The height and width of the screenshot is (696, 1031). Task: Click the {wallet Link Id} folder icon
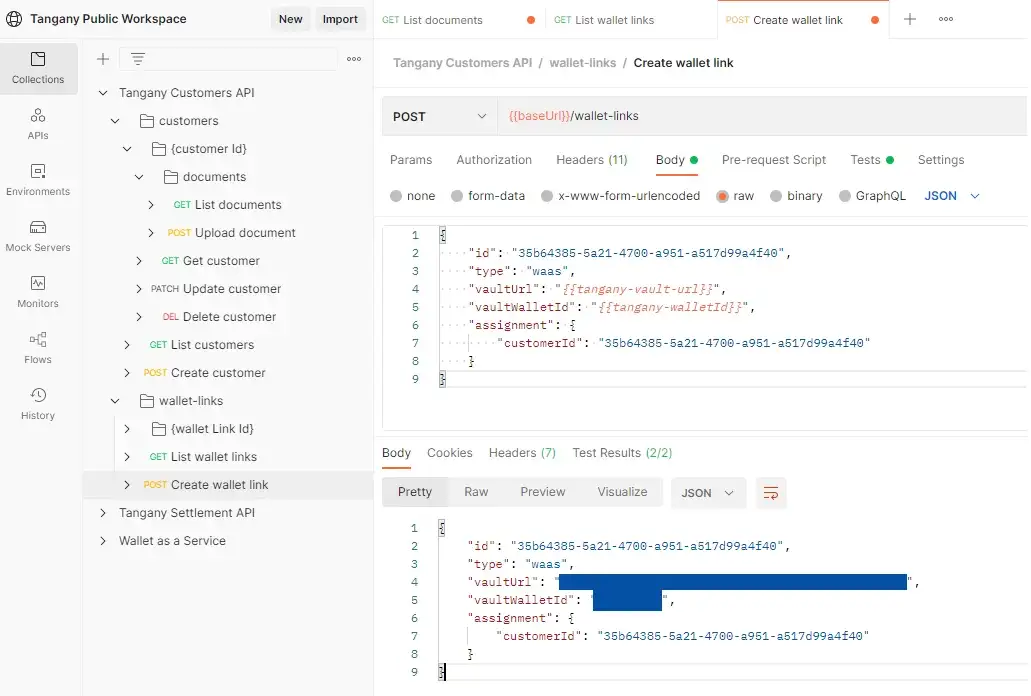click(158, 429)
